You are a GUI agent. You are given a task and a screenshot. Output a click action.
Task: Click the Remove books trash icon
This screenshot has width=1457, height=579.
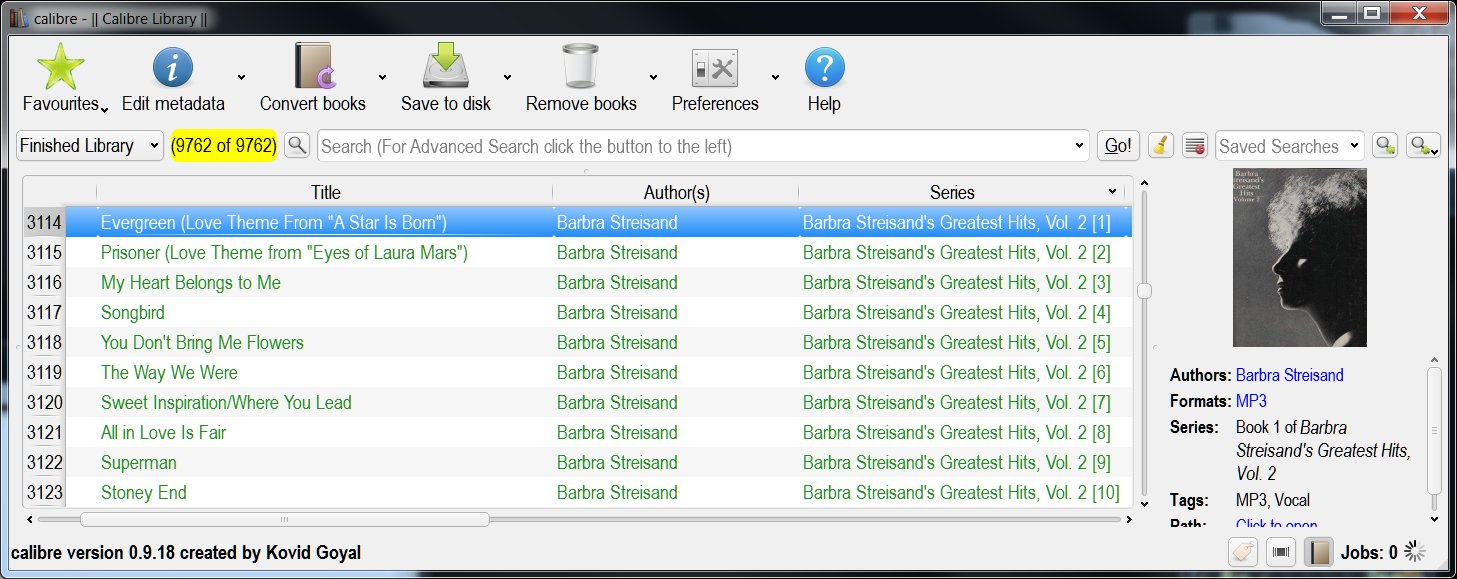(x=580, y=67)
